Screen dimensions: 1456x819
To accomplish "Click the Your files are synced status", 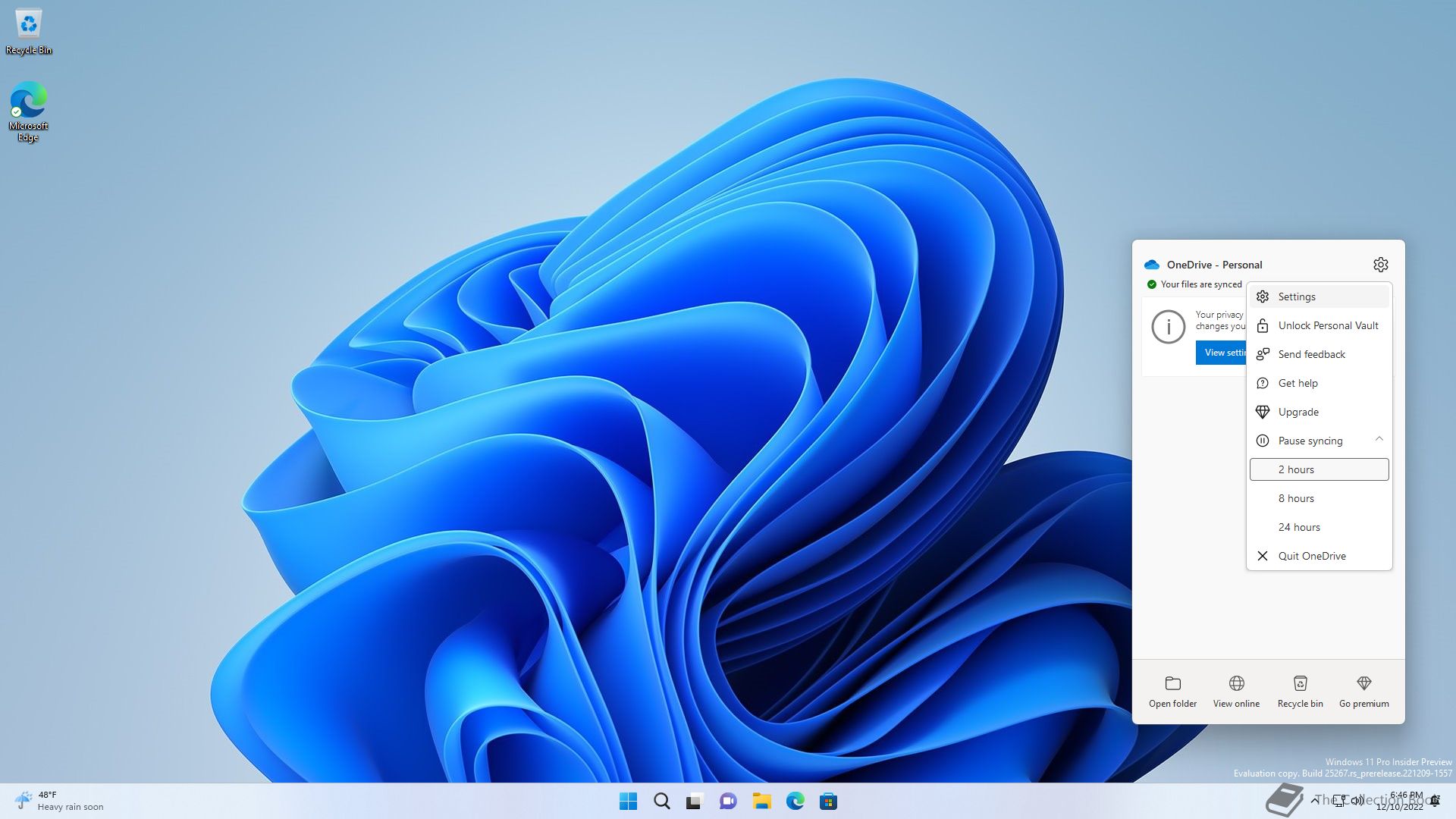I will click(1194, 284).
